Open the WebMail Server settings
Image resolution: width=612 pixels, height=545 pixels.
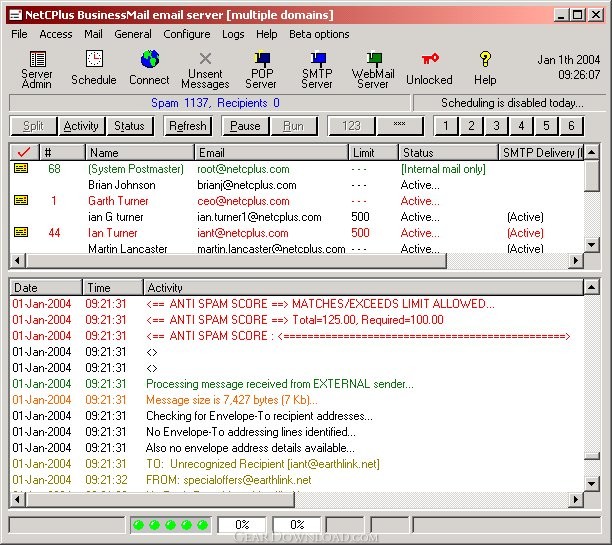click(373, 69)
